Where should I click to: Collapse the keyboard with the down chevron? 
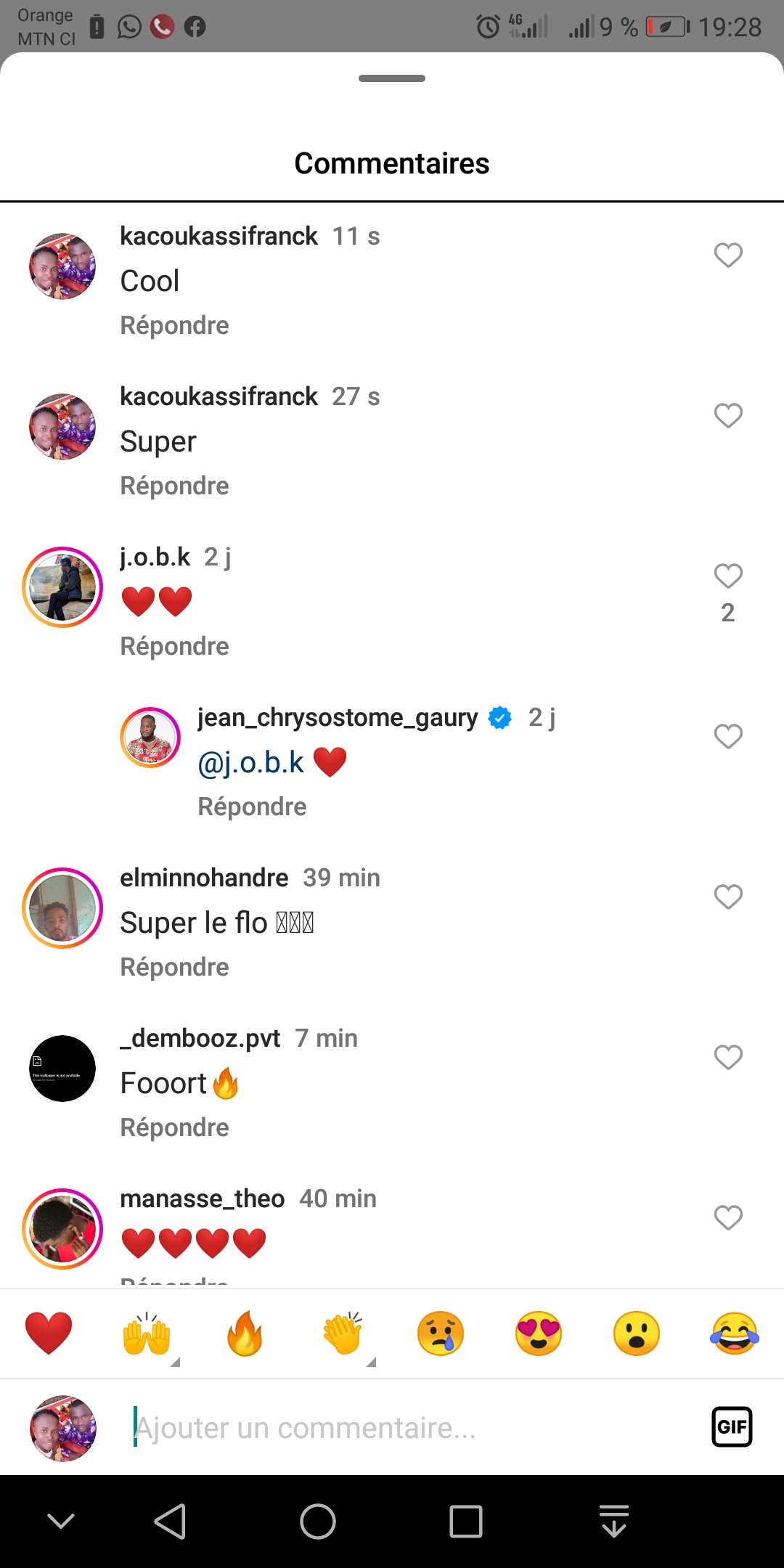(61, 1521)
